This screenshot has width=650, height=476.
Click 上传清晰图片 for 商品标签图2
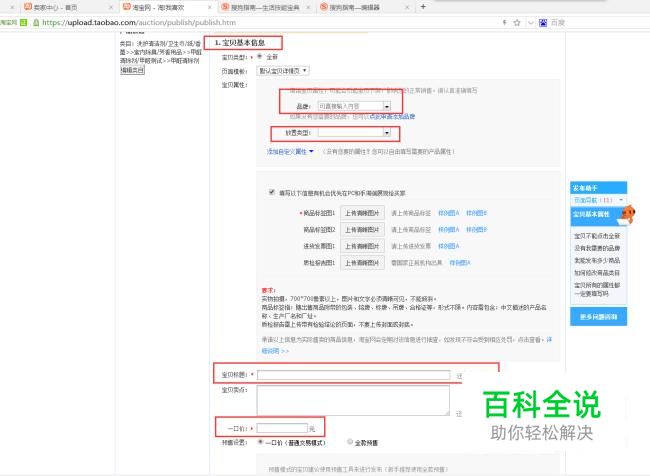click(x=362, y=230)
